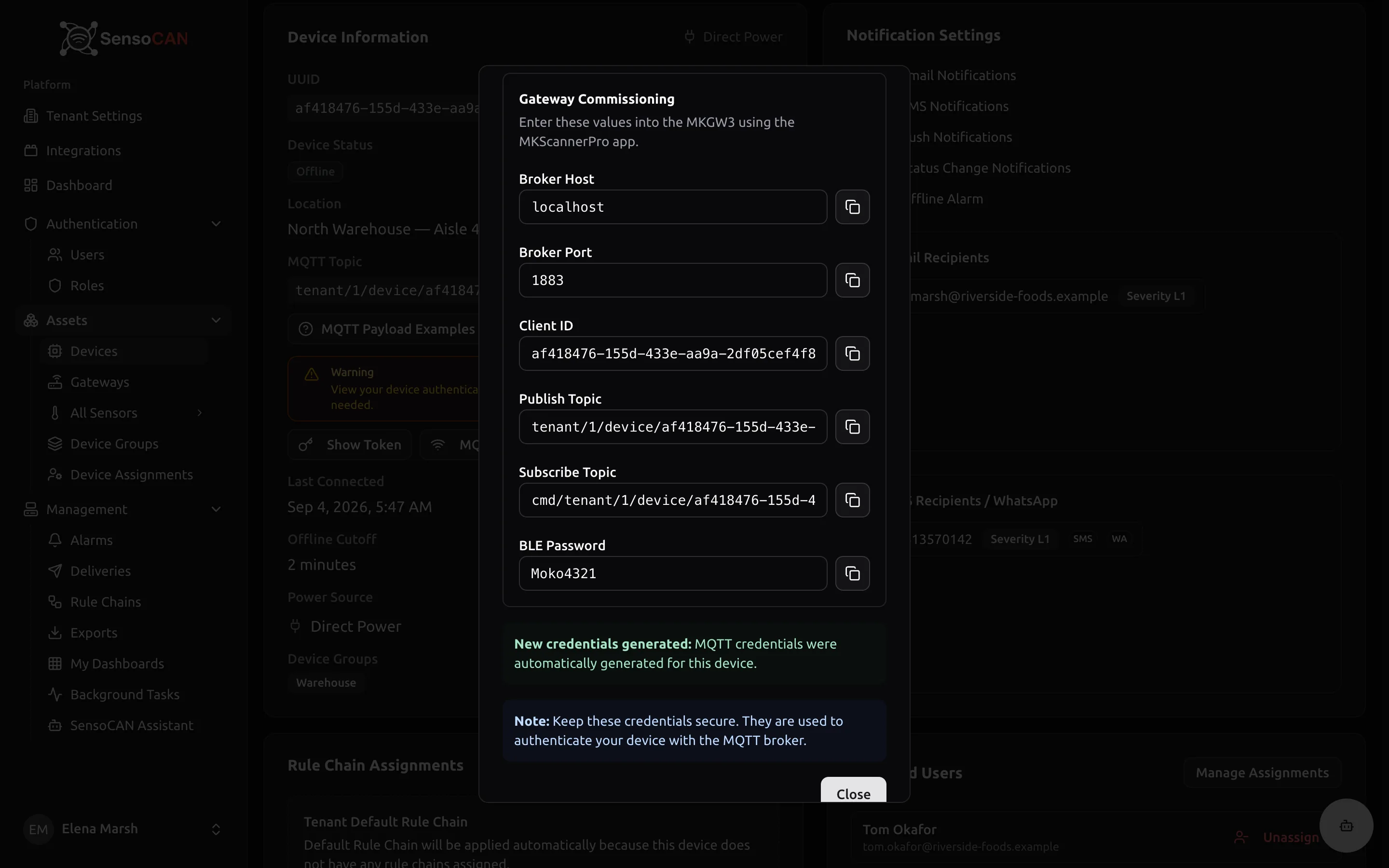
Task: Click the Client ID field
Action: 673,353
